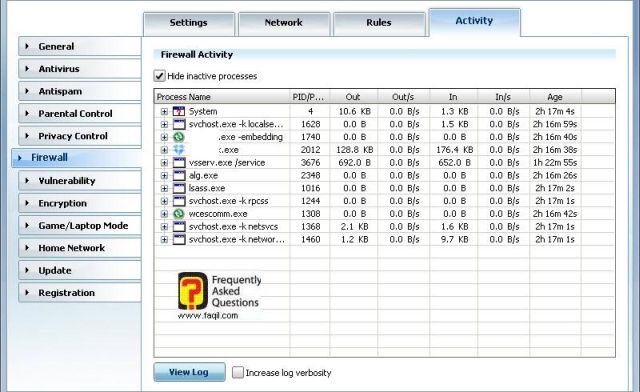640x392 pixels.
Task: Expand the svchost.exe -k rpcss row
Action: (164, 201)
